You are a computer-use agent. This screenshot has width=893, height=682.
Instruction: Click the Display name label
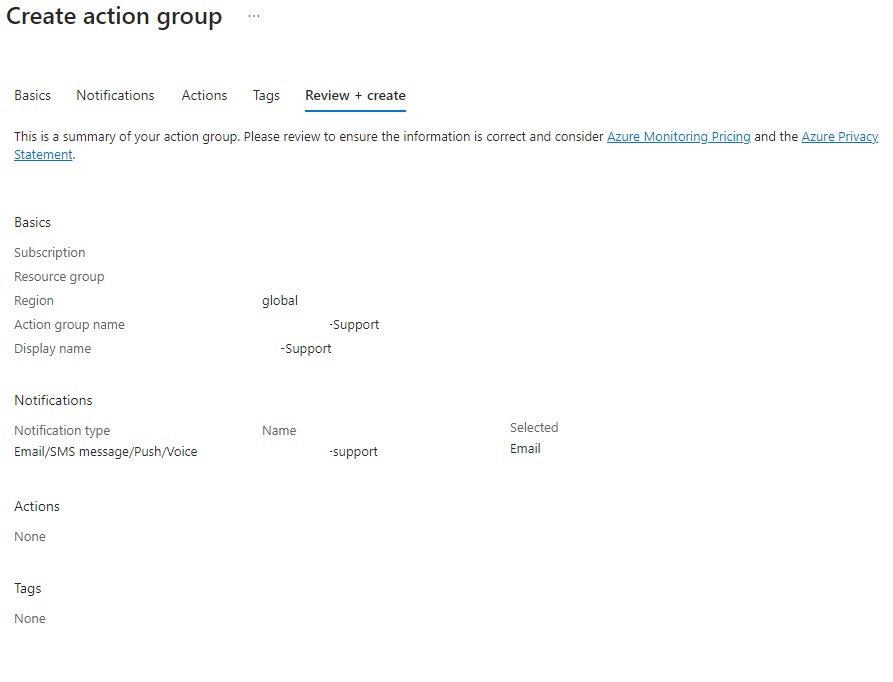tap(52, 349)
